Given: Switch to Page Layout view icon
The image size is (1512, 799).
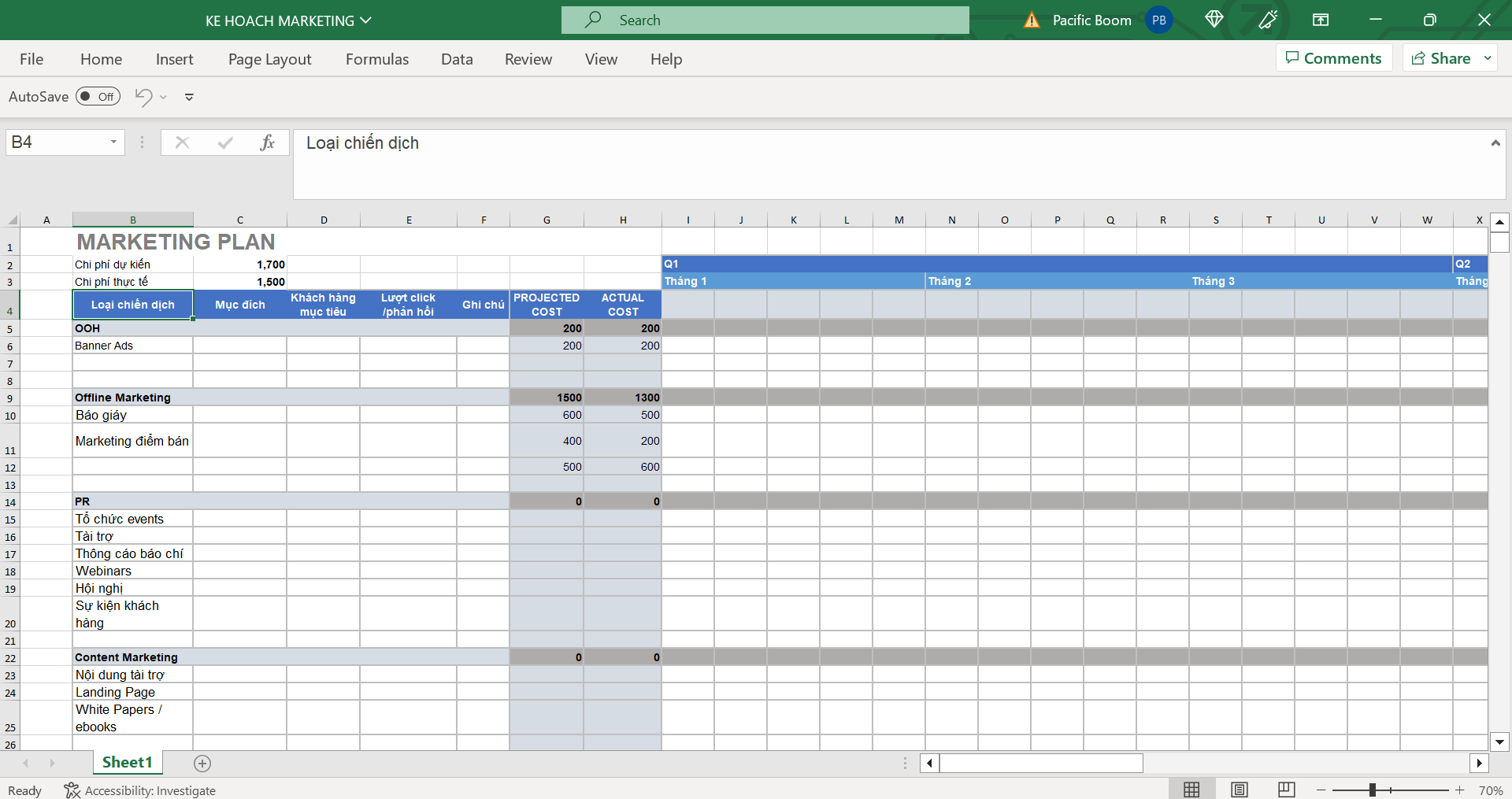Looking at the screenshot, I should tap(1239, 790).
